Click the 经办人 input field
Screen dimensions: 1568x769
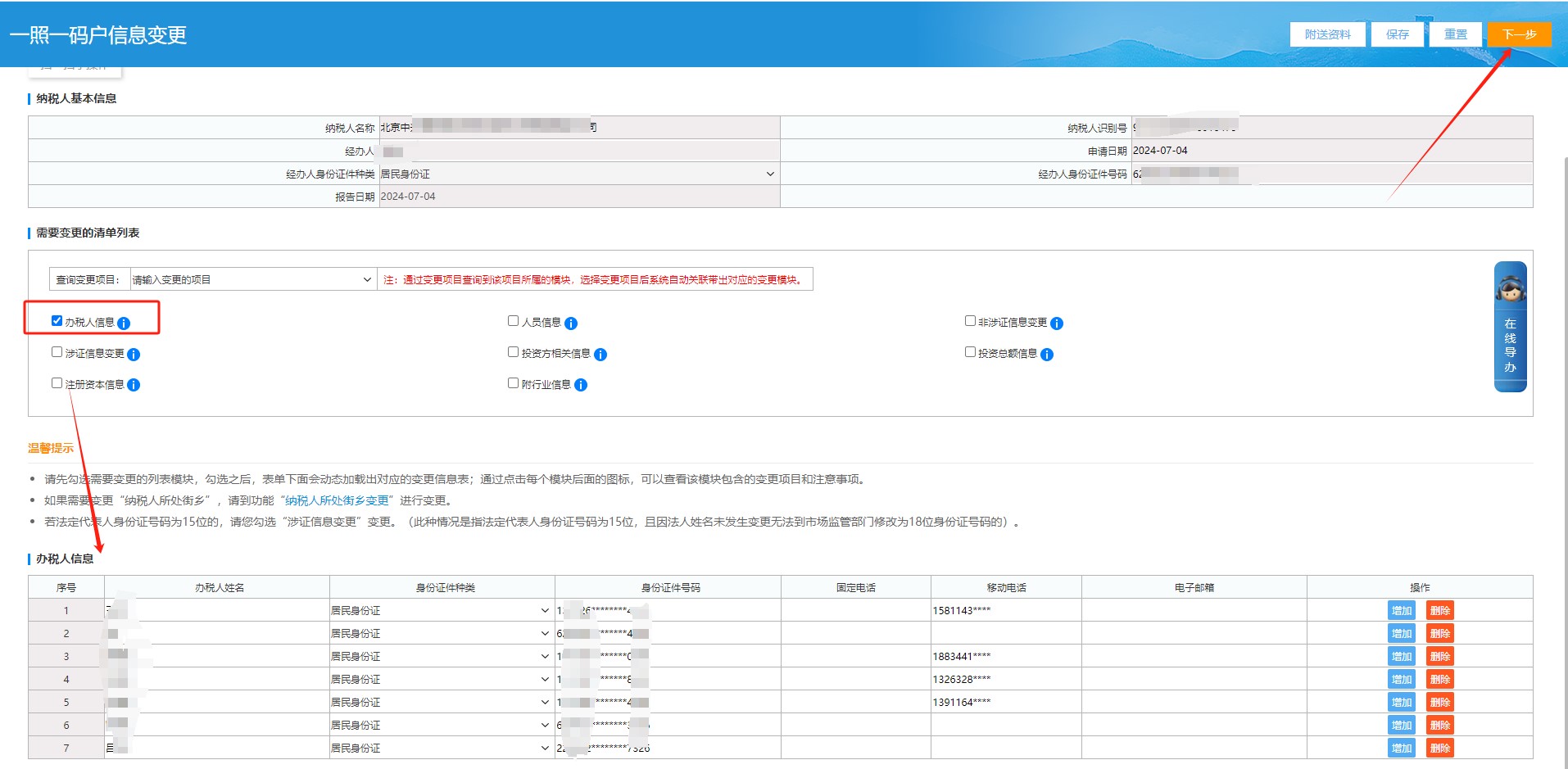(x=578, y=151)
